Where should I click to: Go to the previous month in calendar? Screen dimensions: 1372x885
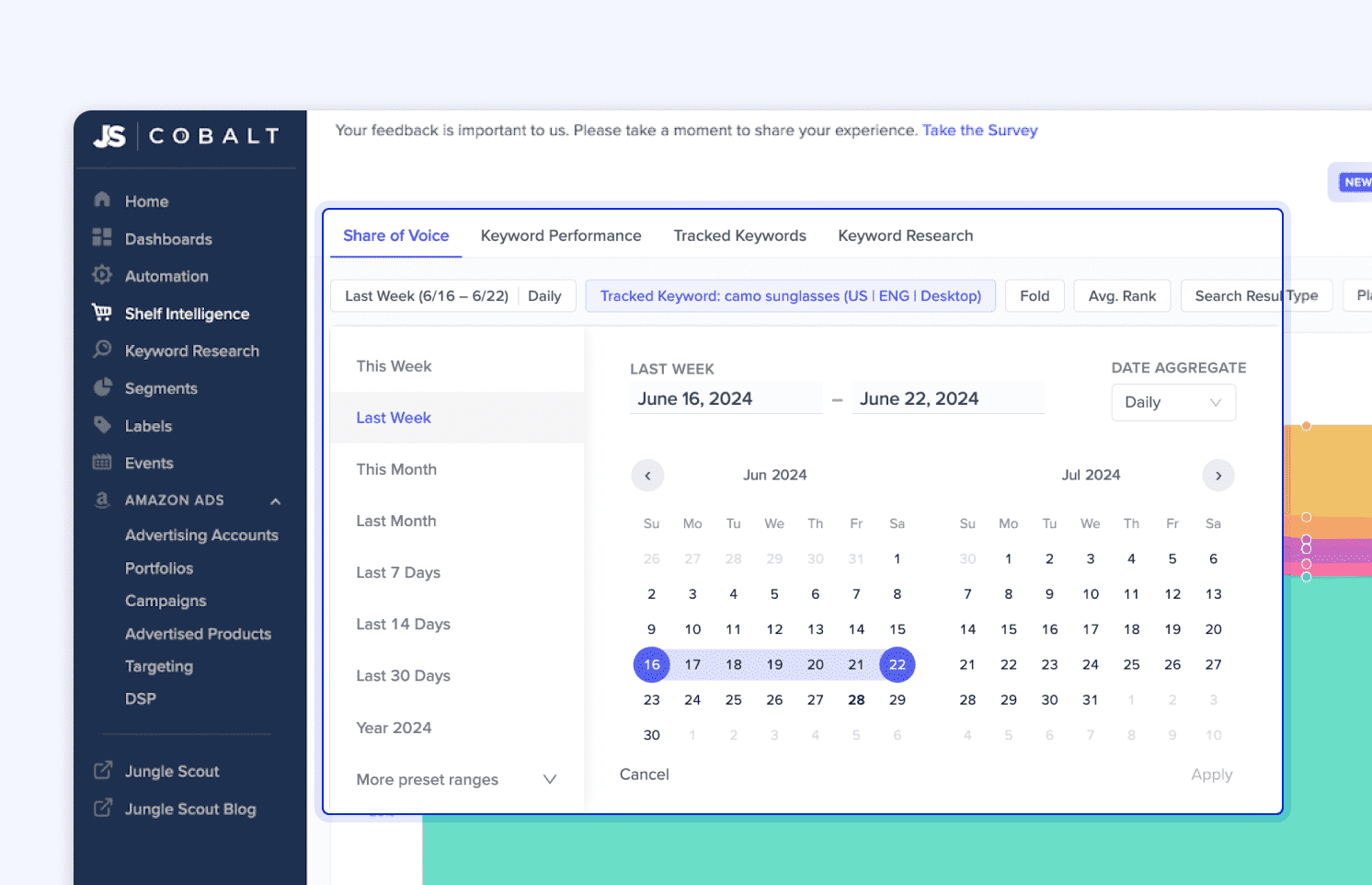coord(647,476)
